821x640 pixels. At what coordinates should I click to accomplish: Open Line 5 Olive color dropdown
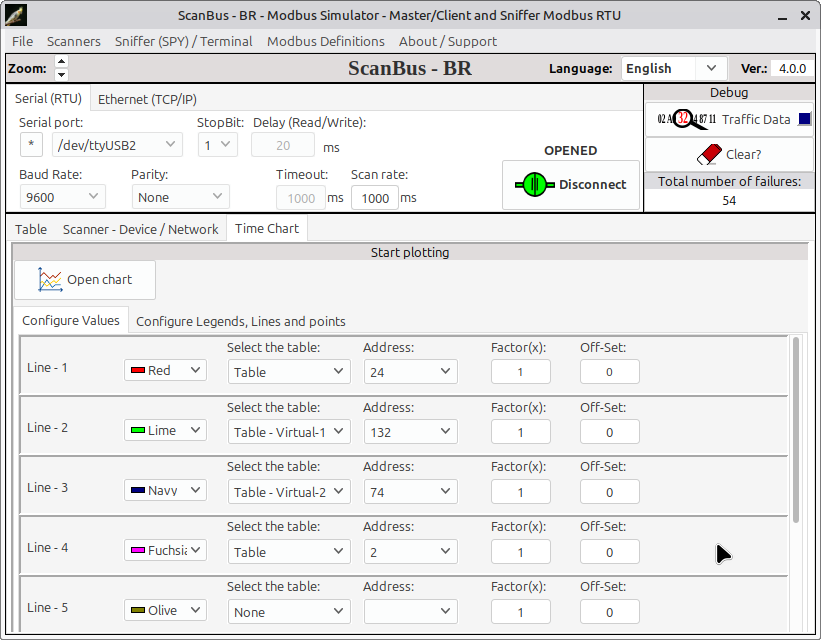[165, 610]
